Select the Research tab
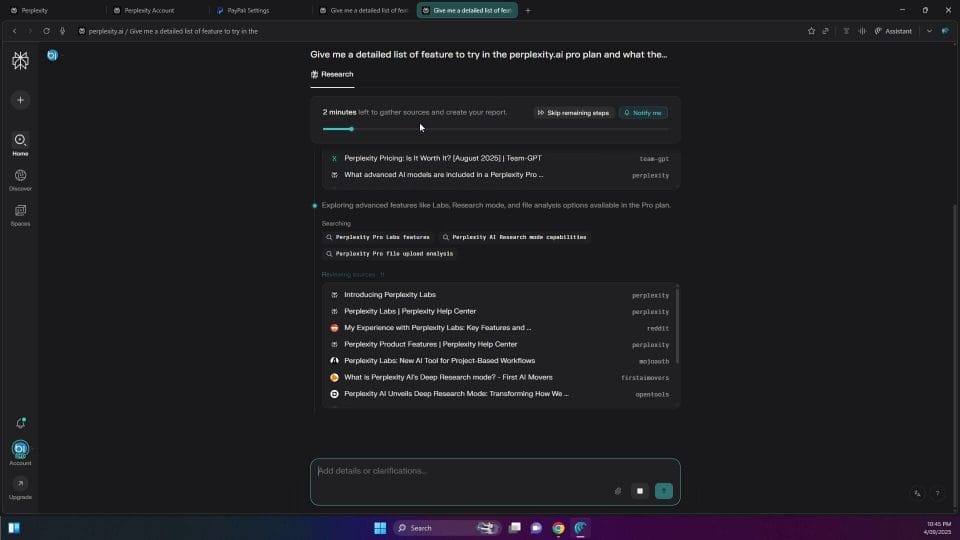The height and width of the screenshot is (540, 960). tap(332, 74)
